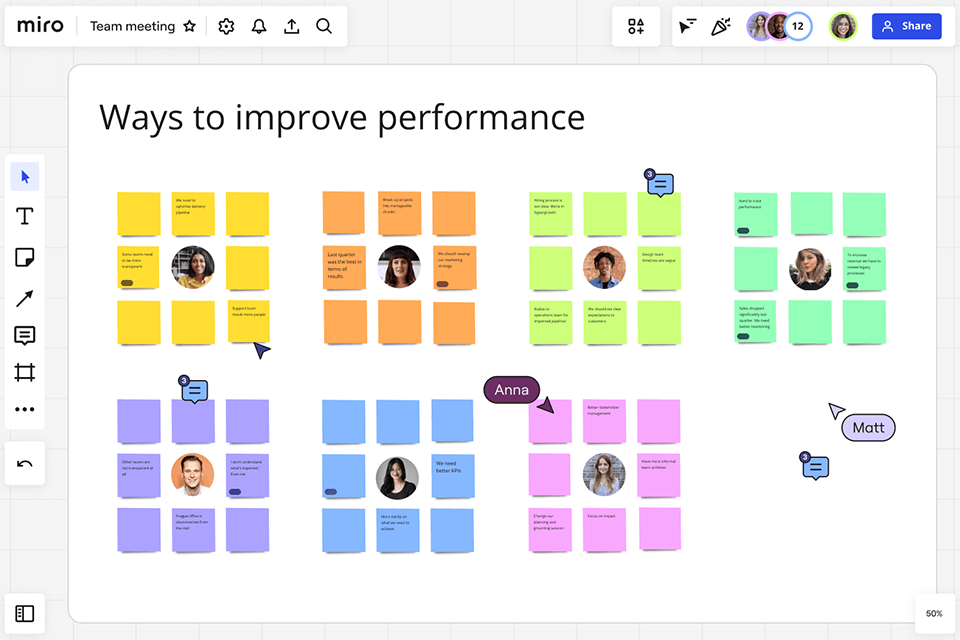Image resolution: width=960 pixels, height=640 pixels.
Task: Select the Arrow connector tool
Action: pos(24,298)
